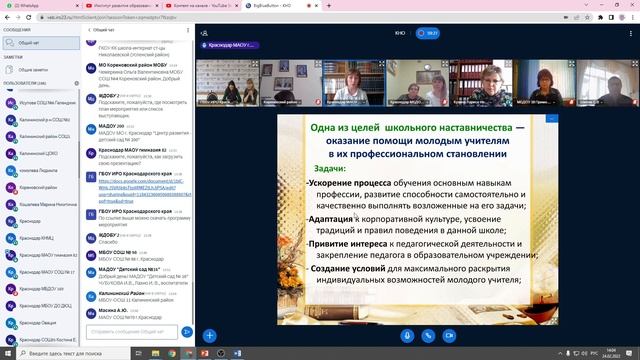Toggle the webcam share button

click(449, 336)
